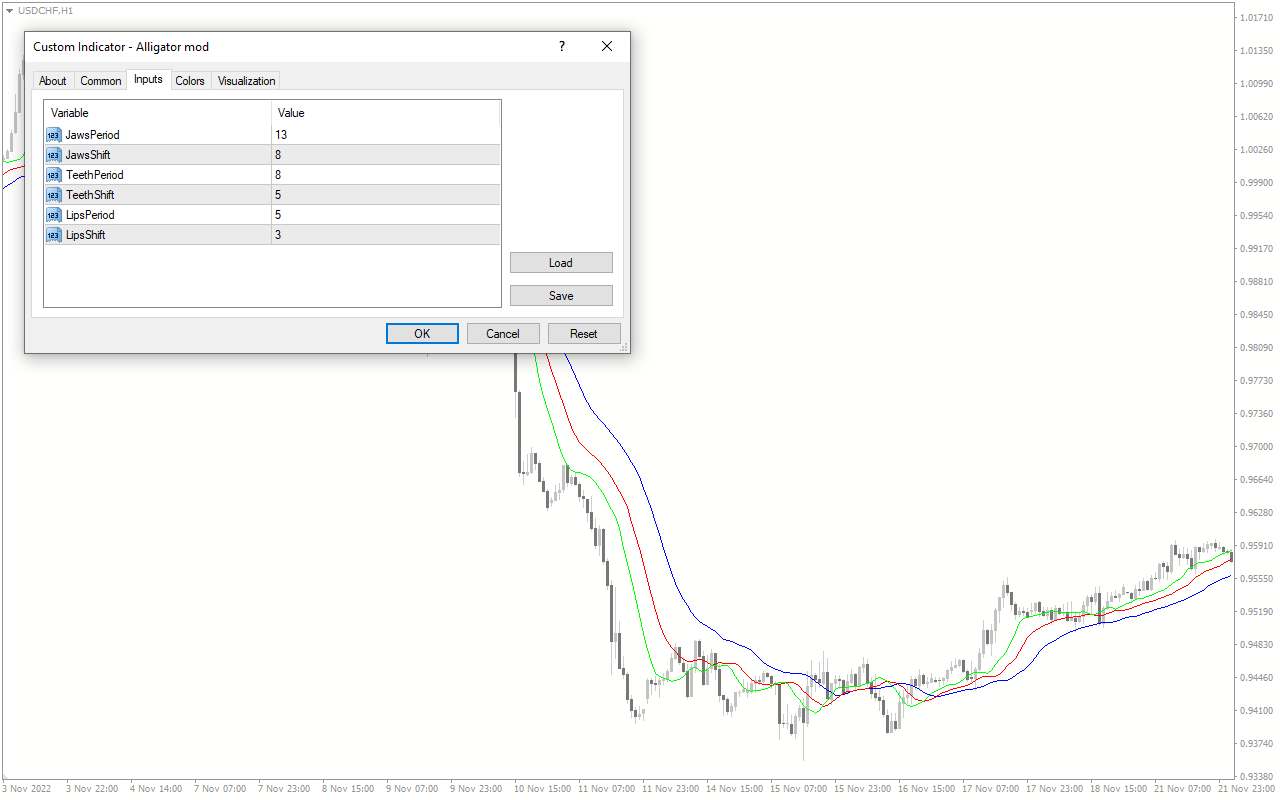Click the TeethShift variable name
Screen dimensions: 1280x800
[90, 195]
